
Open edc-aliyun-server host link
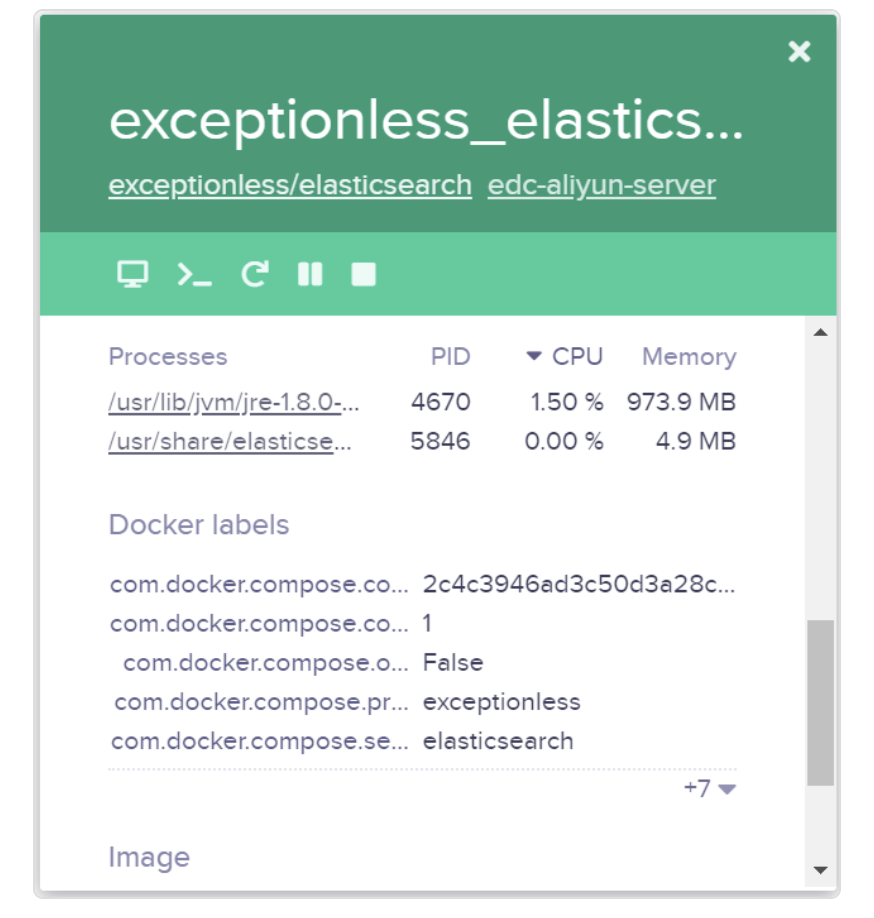602,186
